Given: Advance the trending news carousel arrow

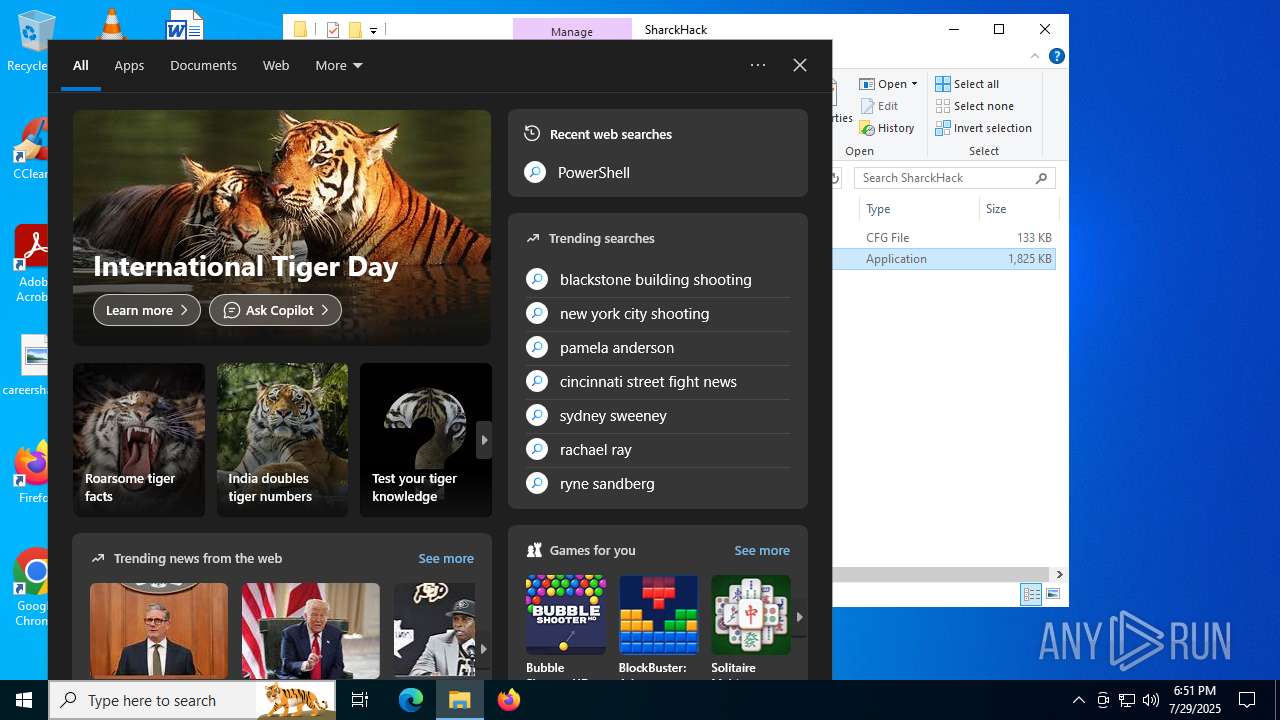Looking at the screenshot, I should [x=483, y=649].
